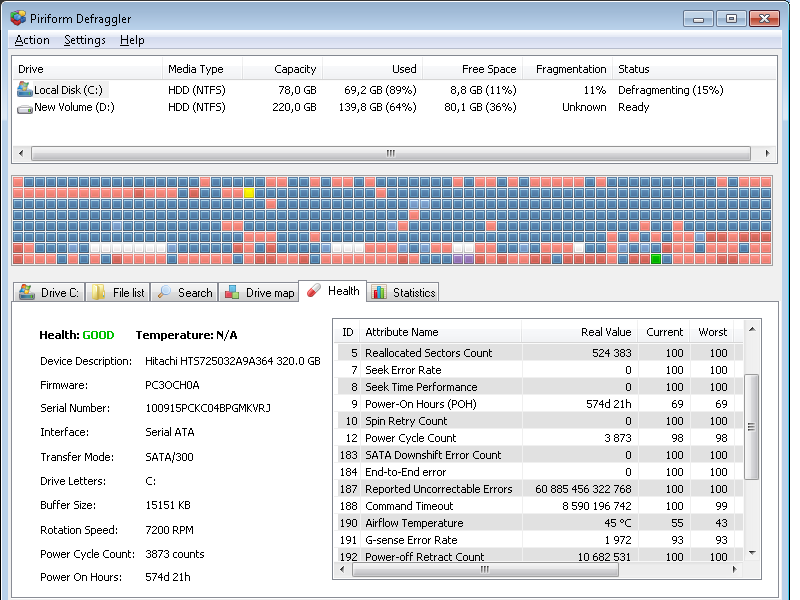Click the Attribute Name column header
This screenshot has width=800, height=600.
point(440,332)
